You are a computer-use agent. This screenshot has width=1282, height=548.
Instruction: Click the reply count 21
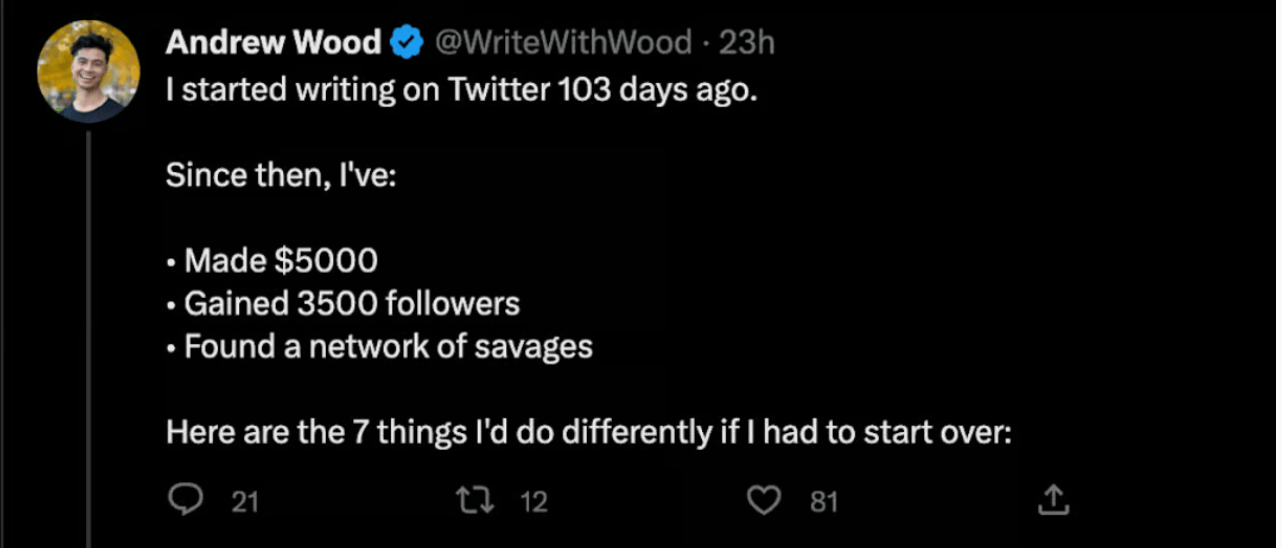pyautogui.click(x=245, y=501)
